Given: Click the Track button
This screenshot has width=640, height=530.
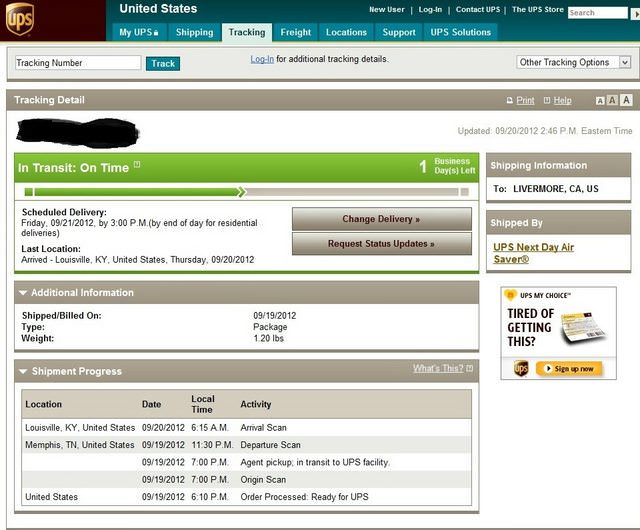Looking at the screenshot, I should pos(163,63).
